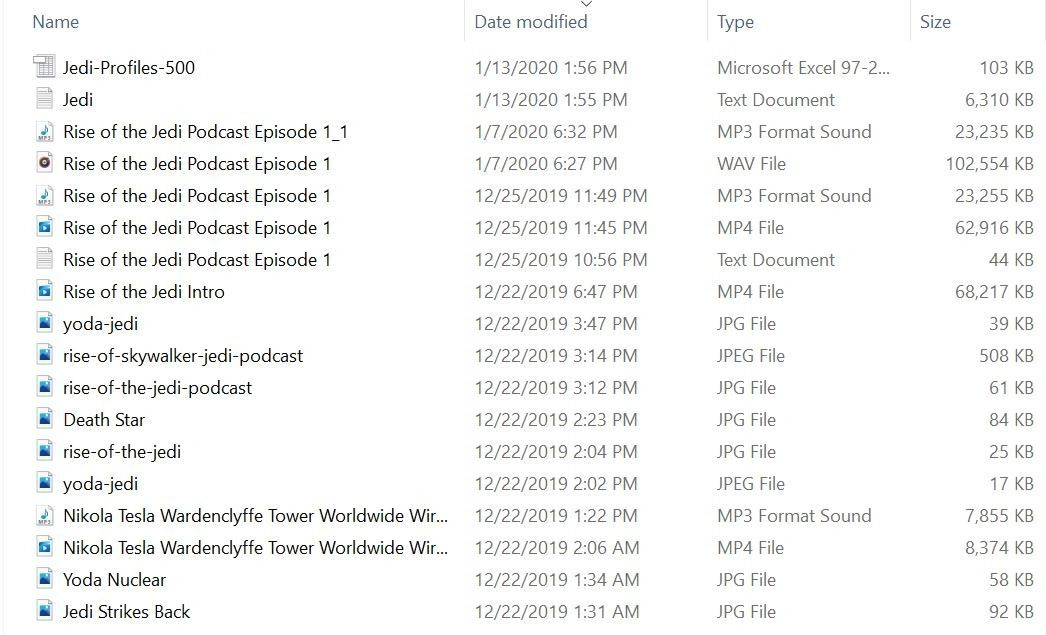Click the text document icon next to Jedi
Viewport: 1046px width, 635px height.
(x=44, y=99)
